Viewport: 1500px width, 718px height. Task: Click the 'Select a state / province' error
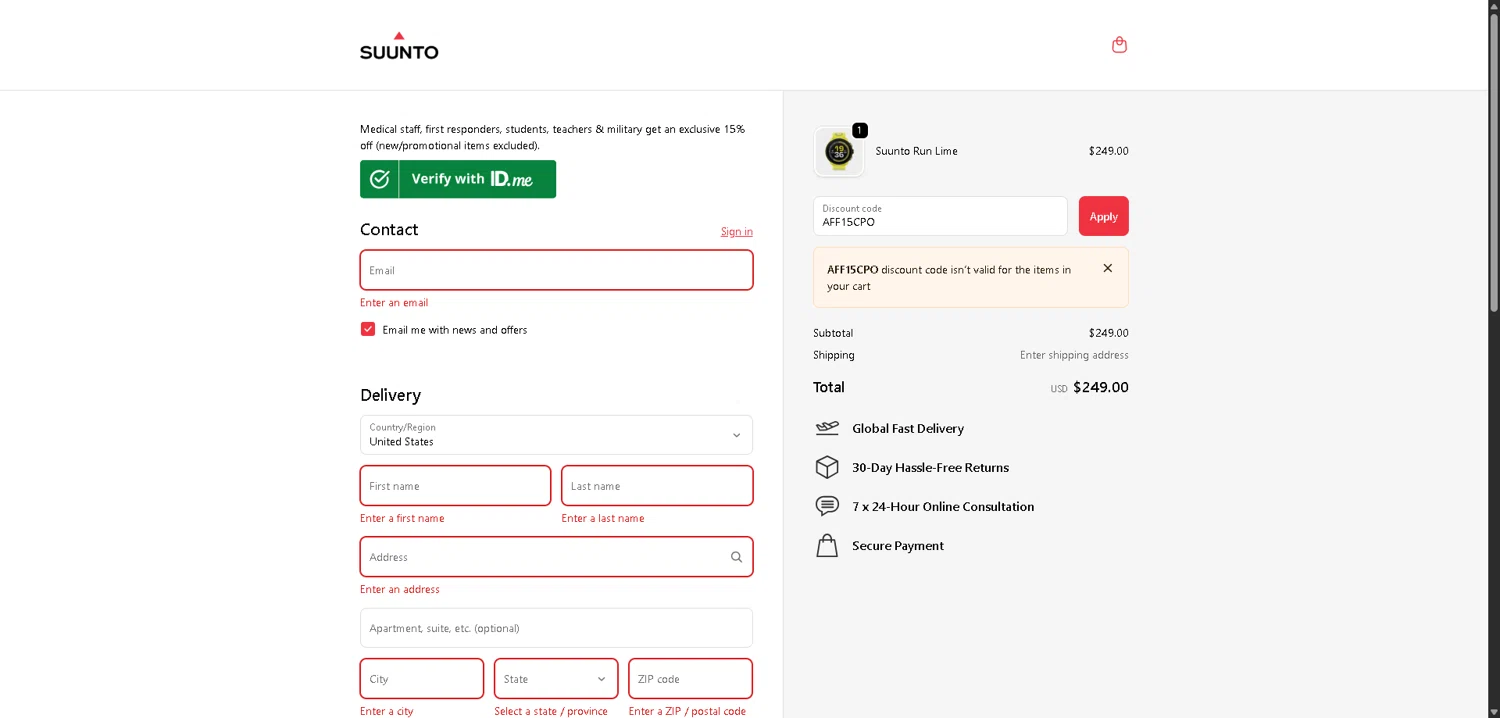pyautogui.click(x=551, y=711)
